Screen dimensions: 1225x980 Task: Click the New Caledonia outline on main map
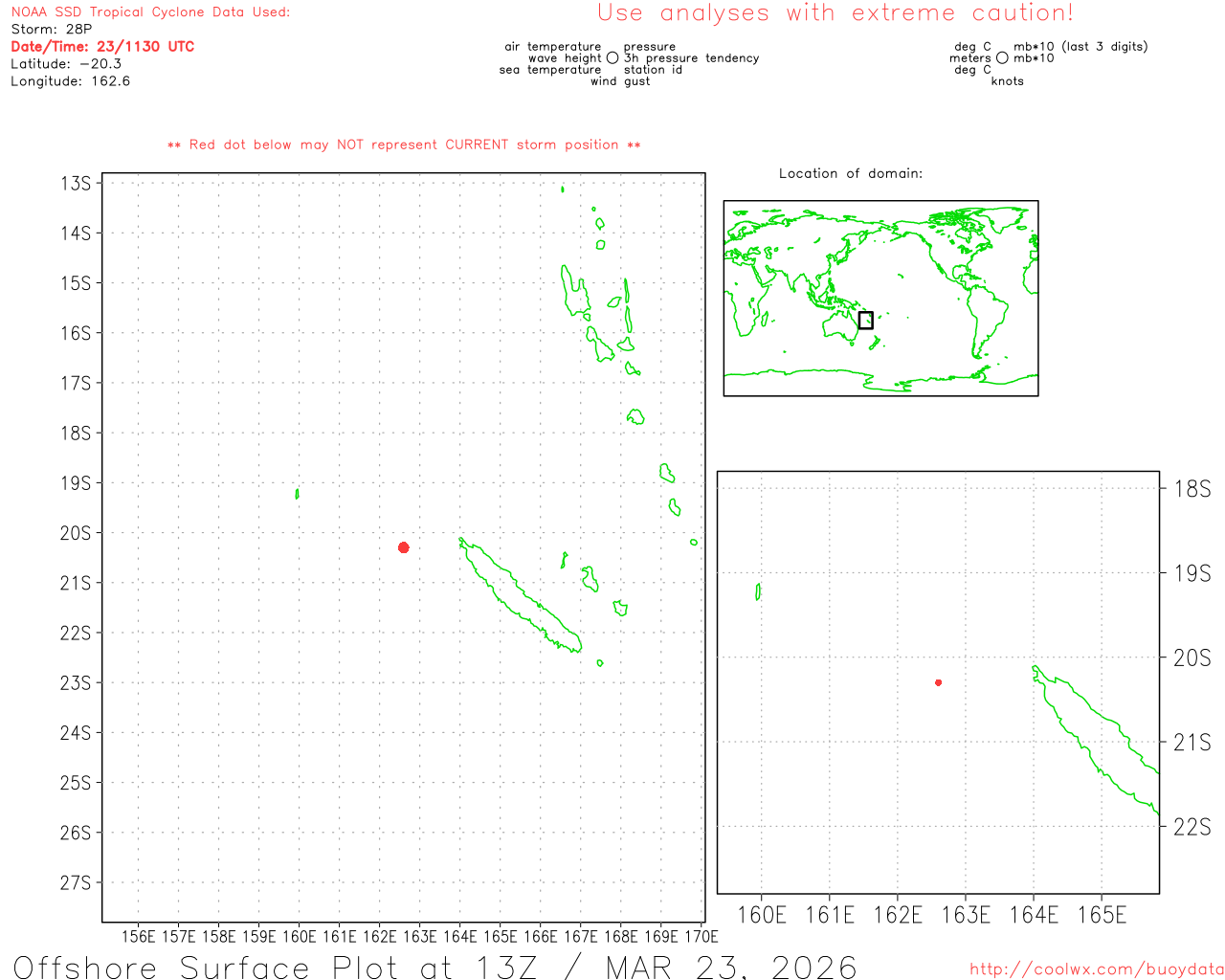tap(522, 598)
